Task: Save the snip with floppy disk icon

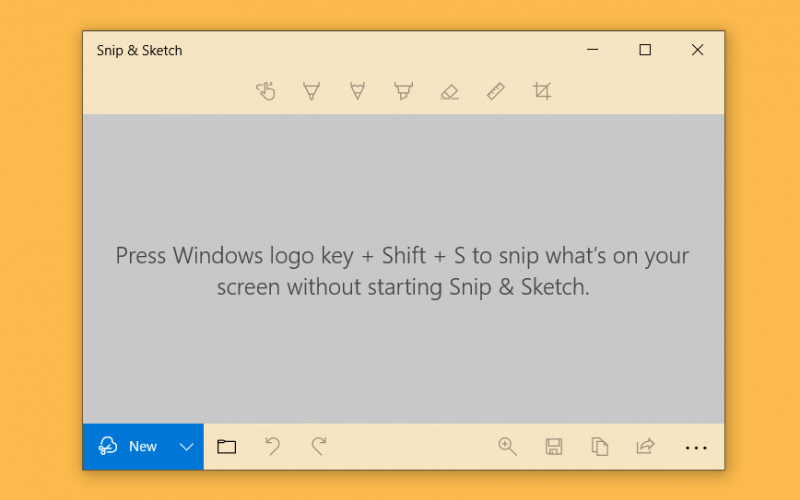Action: (x=554, y=446)
